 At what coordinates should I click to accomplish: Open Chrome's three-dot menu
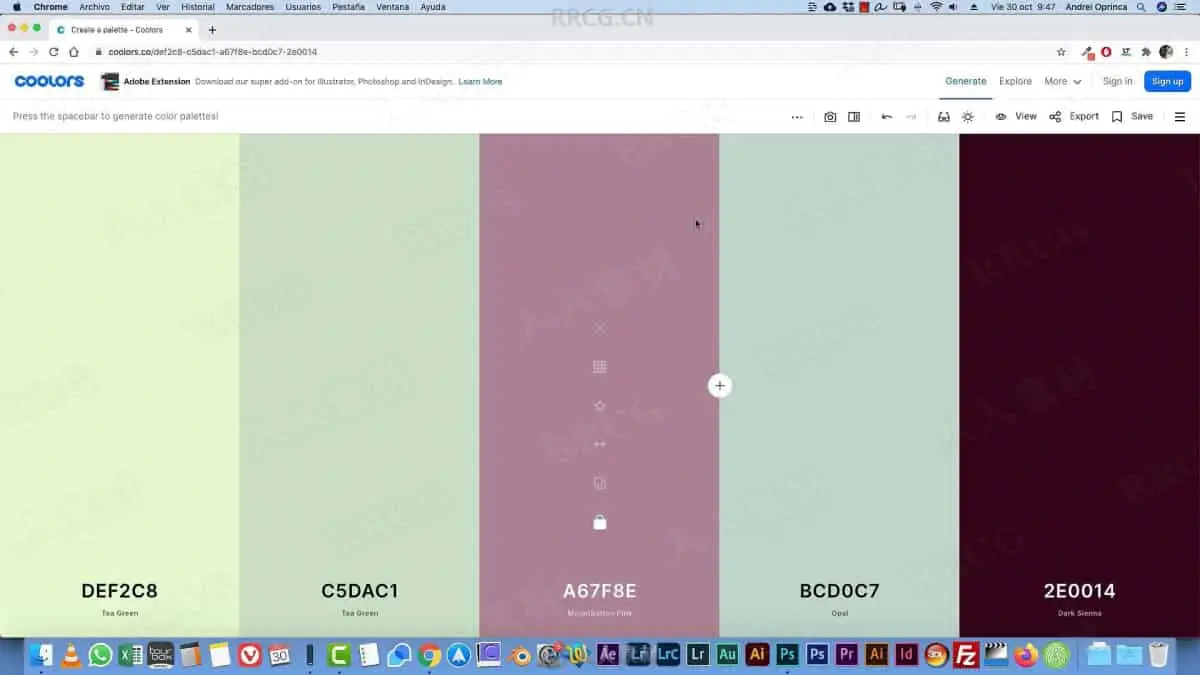coord(1187,52)
